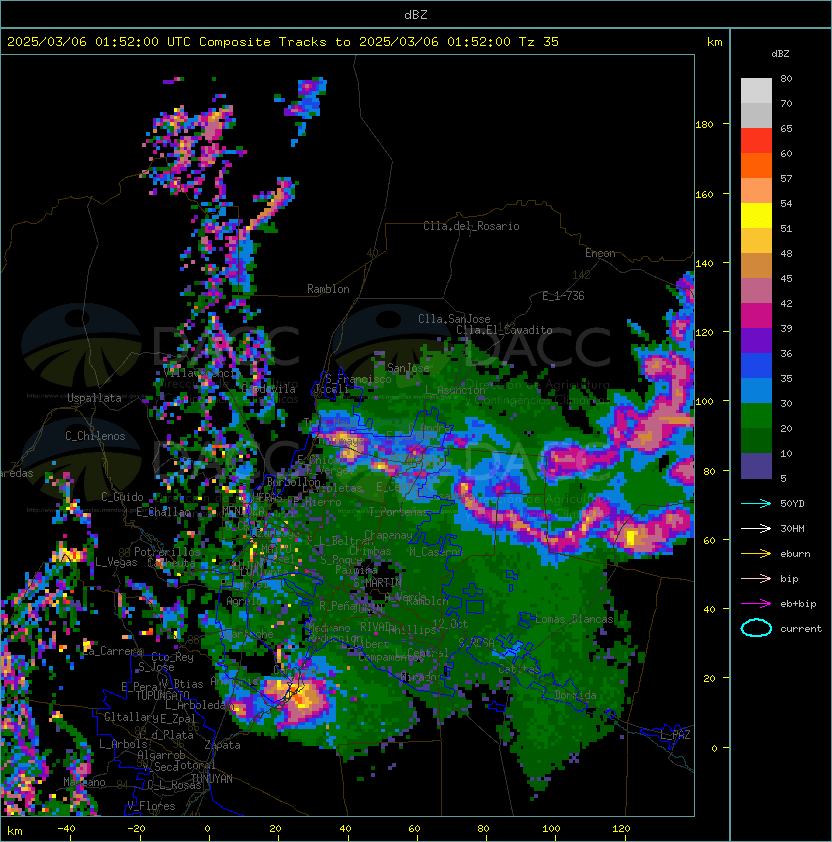Image resolution: width=832 pixels, height=842 pixels.
Task: Click the '50YD' legend label
Action: pyautogui.click(x=792, y=503)
